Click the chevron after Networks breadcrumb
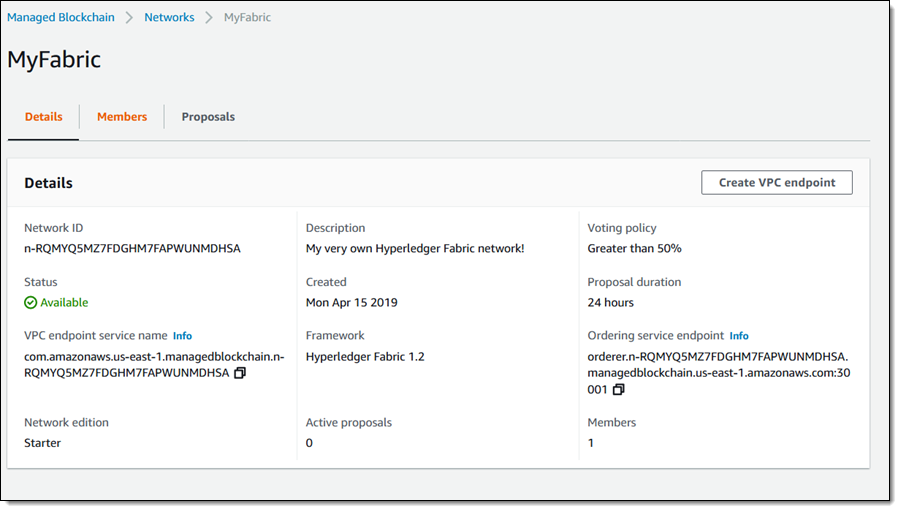The height and width of the screenshot is (511, 900). click(x=208, y=18)
